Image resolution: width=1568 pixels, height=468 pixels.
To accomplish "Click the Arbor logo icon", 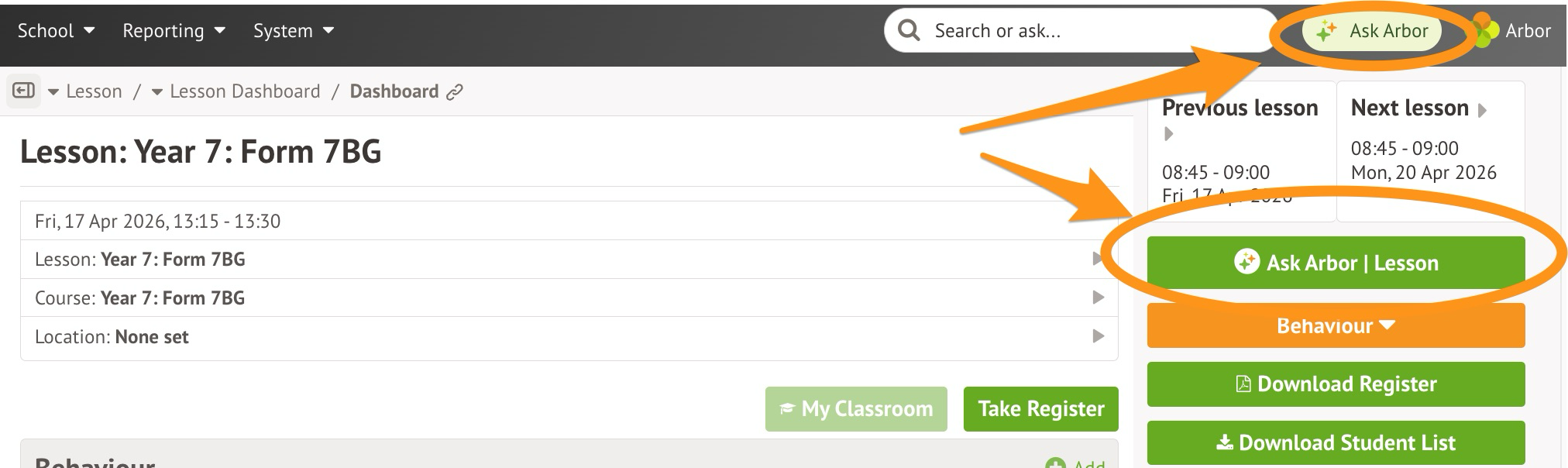I will point(1484,31).
